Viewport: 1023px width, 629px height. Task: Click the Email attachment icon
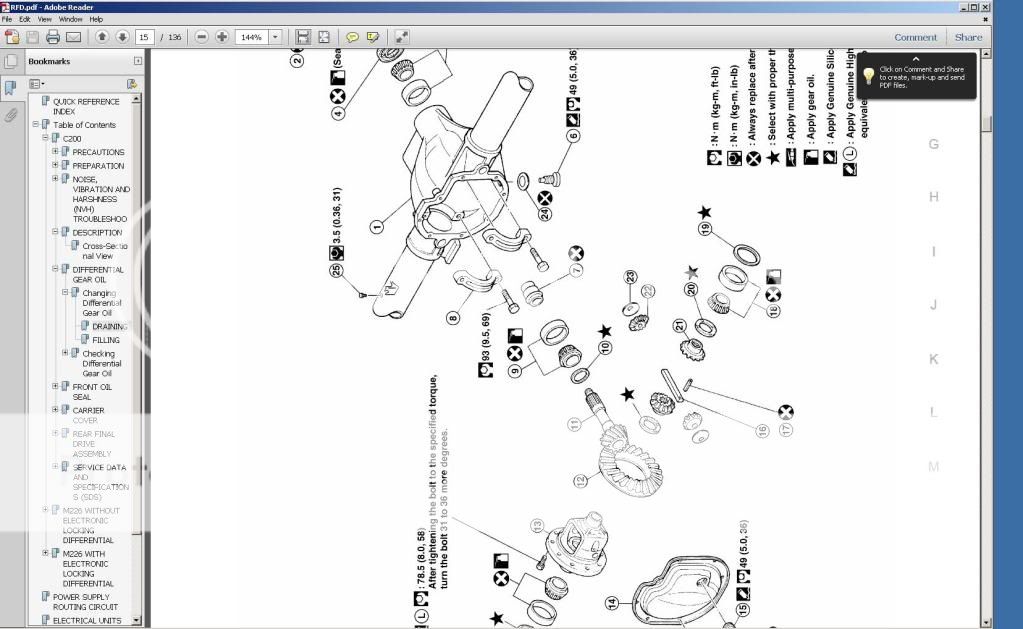[72, 36]
